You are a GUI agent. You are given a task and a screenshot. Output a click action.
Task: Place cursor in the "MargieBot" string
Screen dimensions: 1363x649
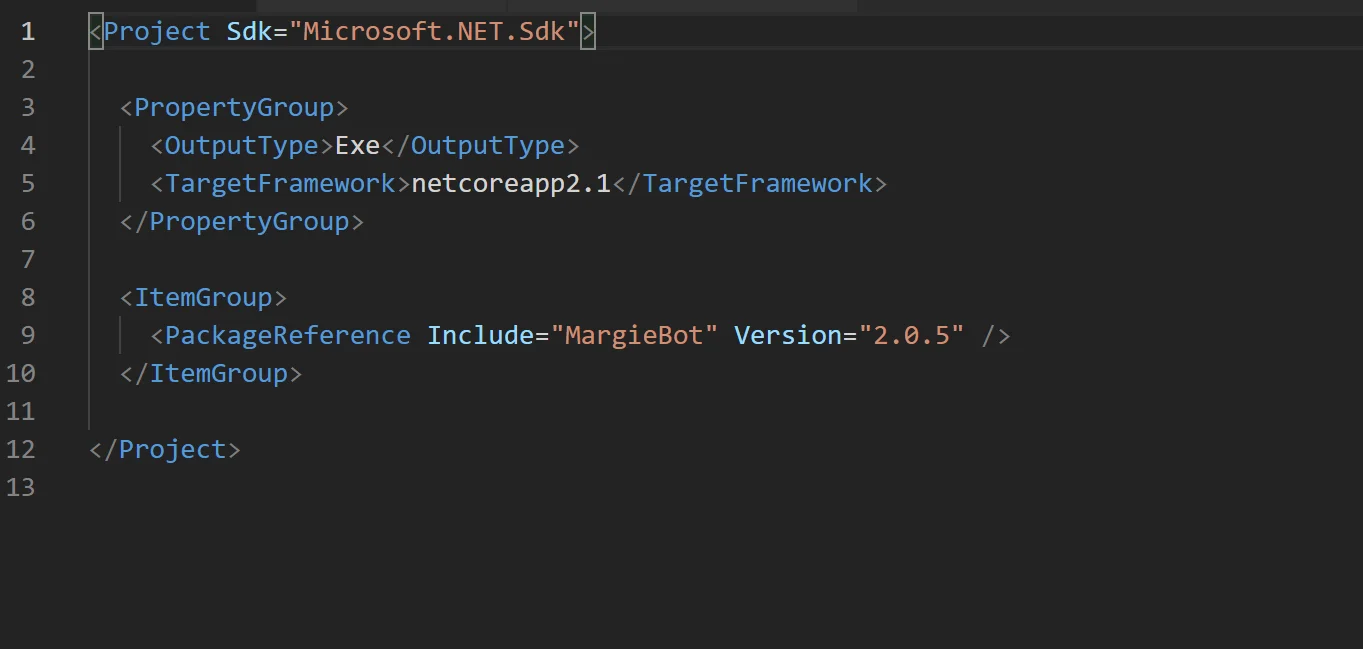[x=641, y=336]
